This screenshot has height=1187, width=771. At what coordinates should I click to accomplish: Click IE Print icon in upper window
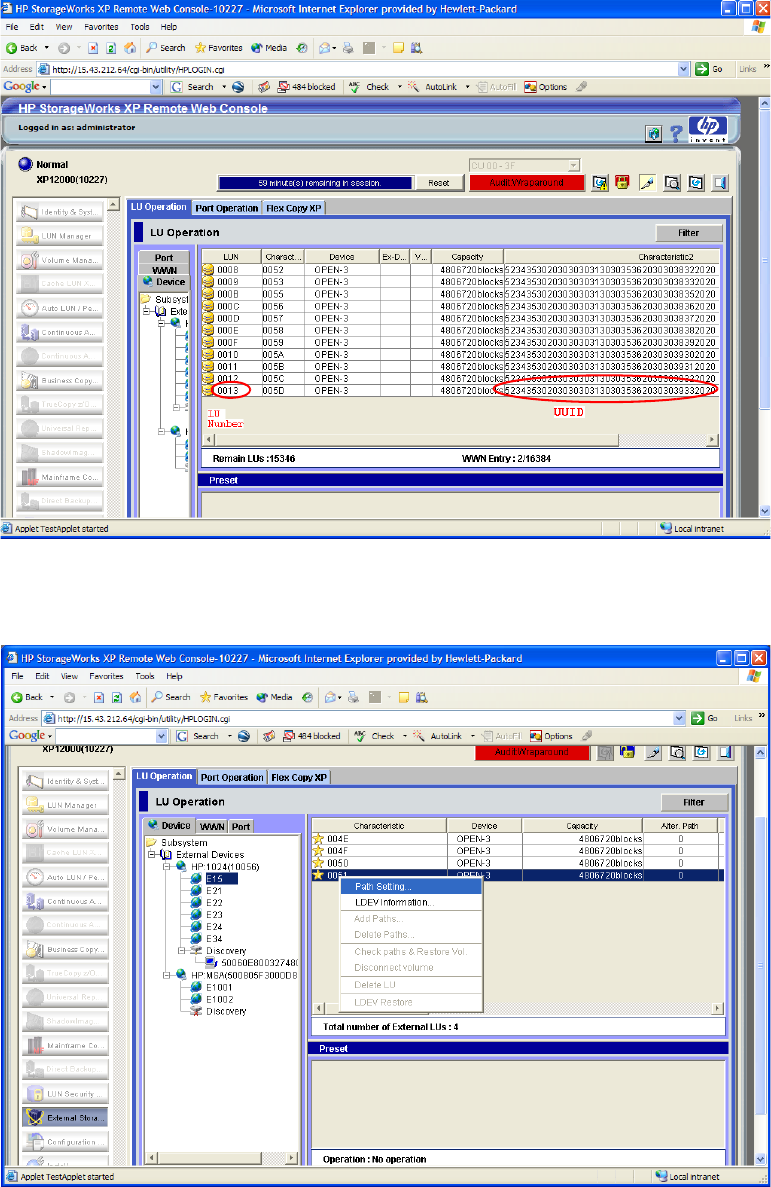click(348, 48)
